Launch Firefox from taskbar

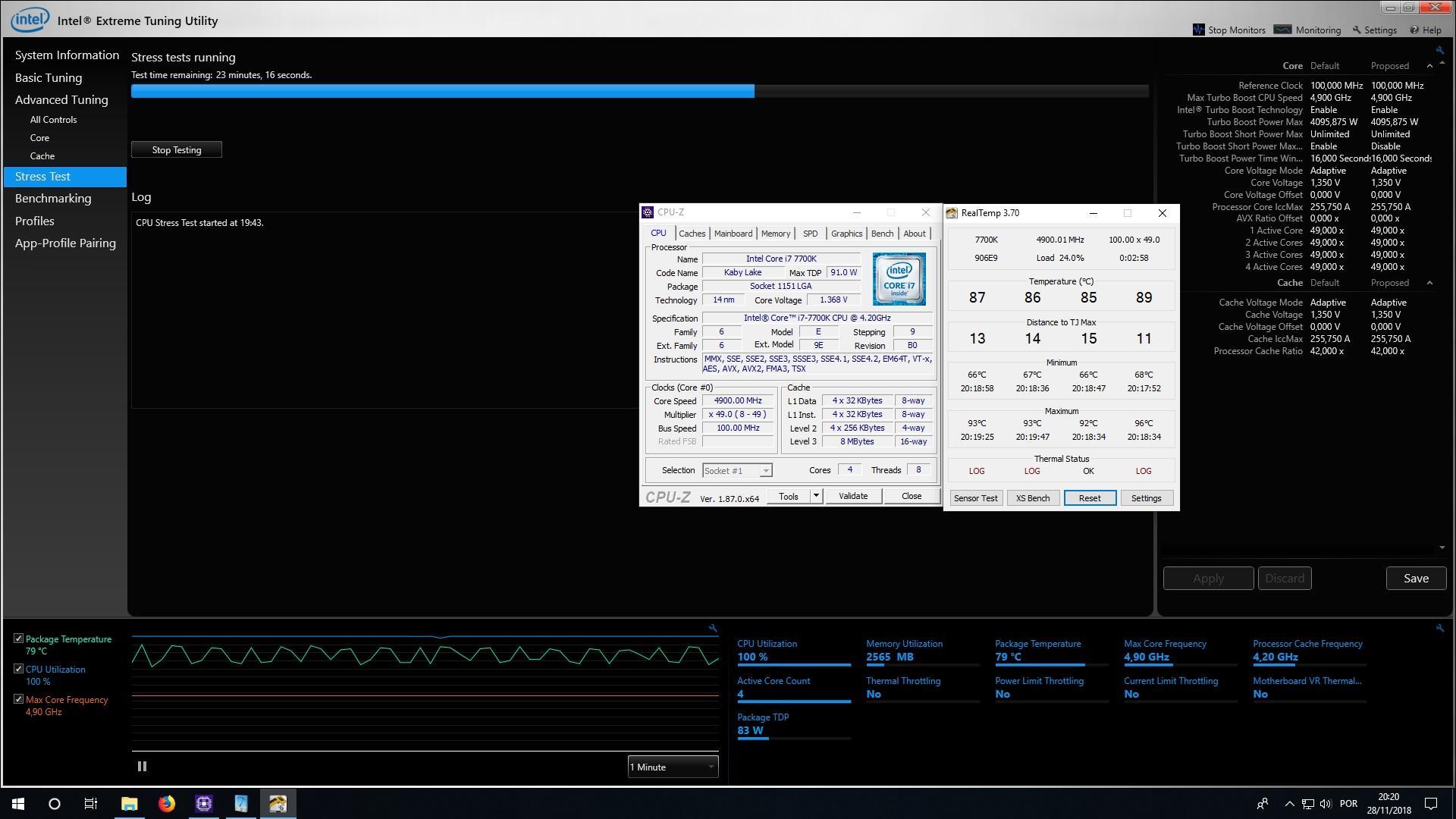[167, 804]
